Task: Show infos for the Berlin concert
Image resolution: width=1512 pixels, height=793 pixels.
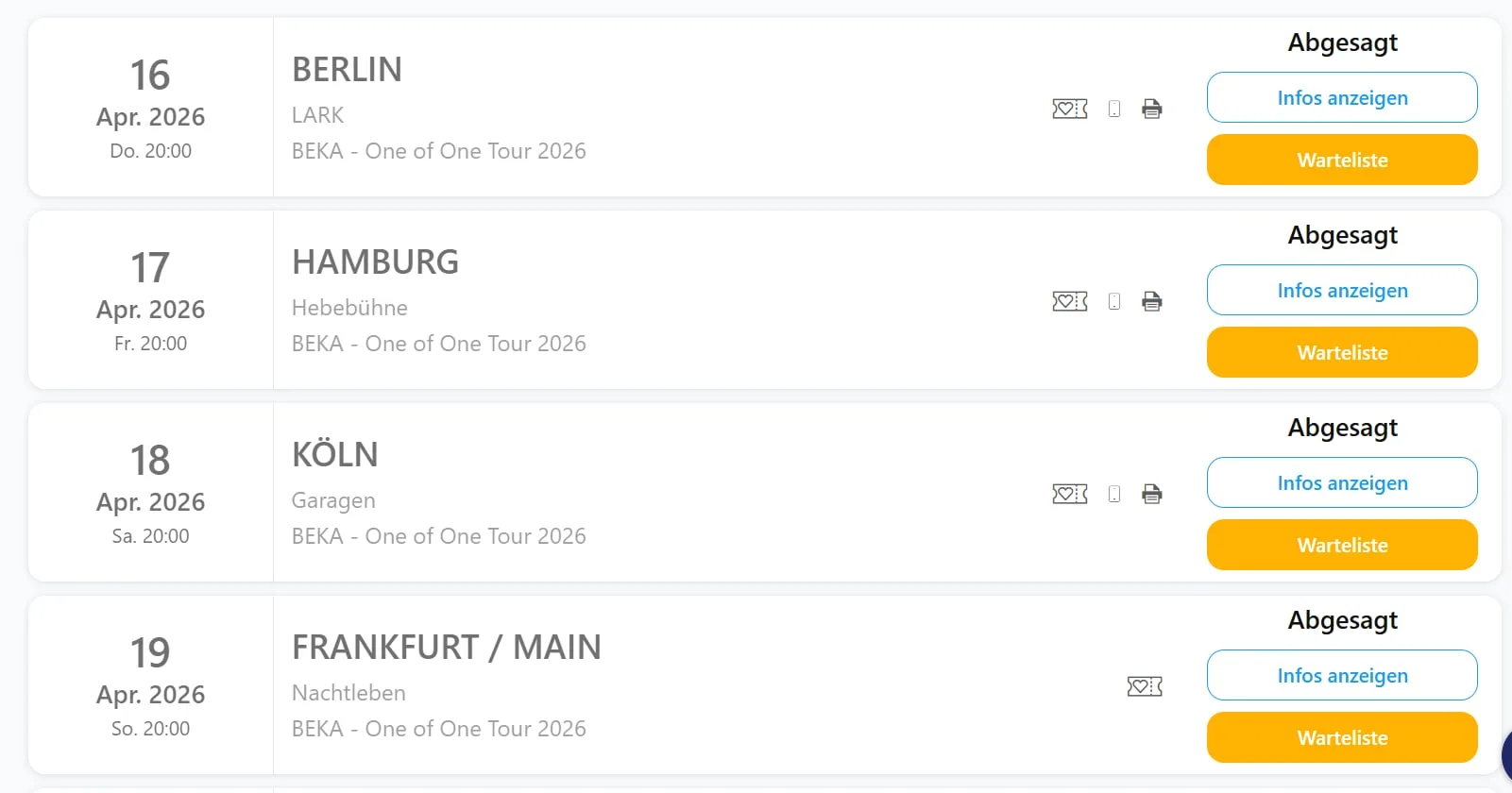Action: pos(1341,98)
